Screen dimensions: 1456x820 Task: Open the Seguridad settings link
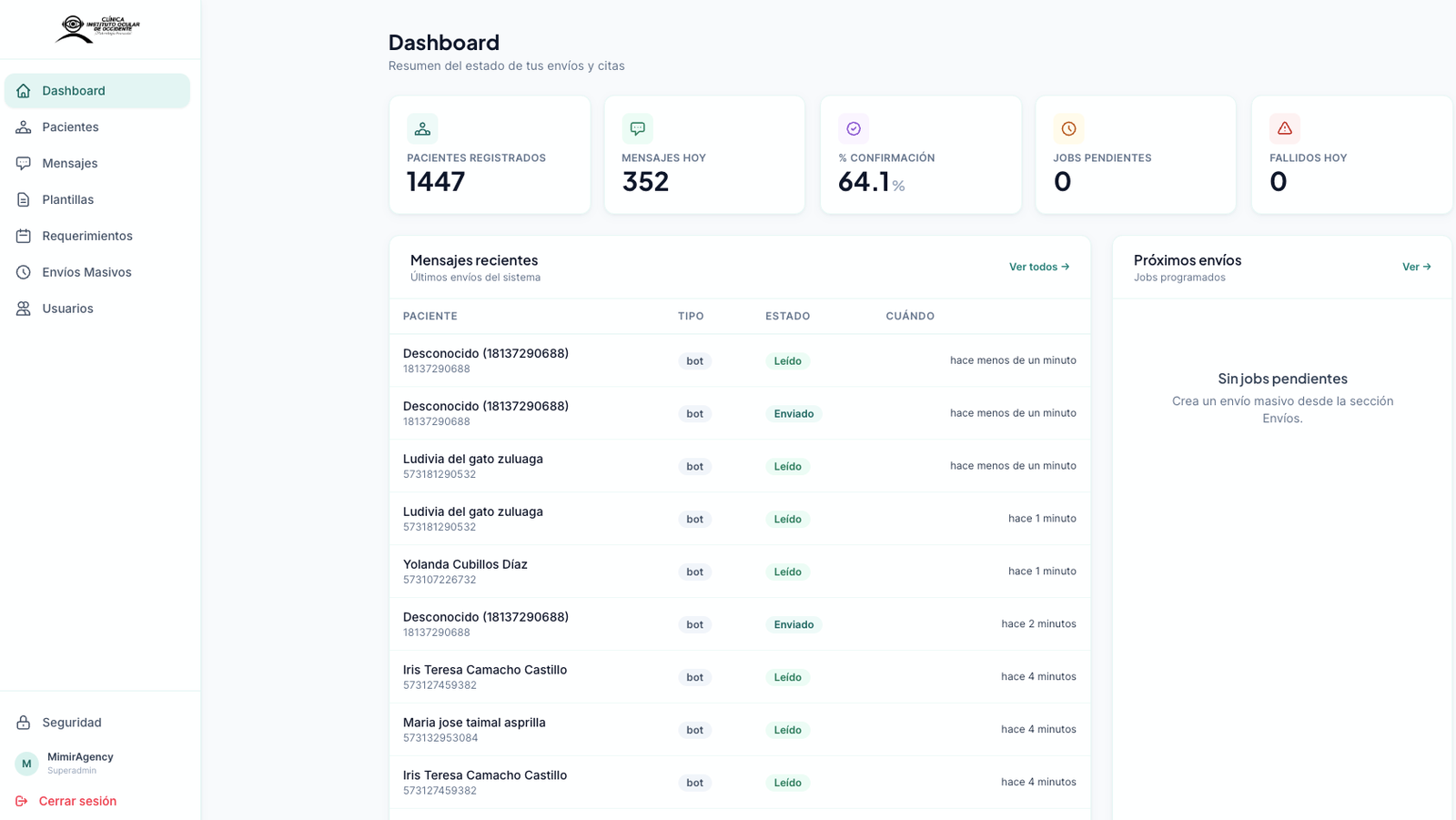[97, 723]
